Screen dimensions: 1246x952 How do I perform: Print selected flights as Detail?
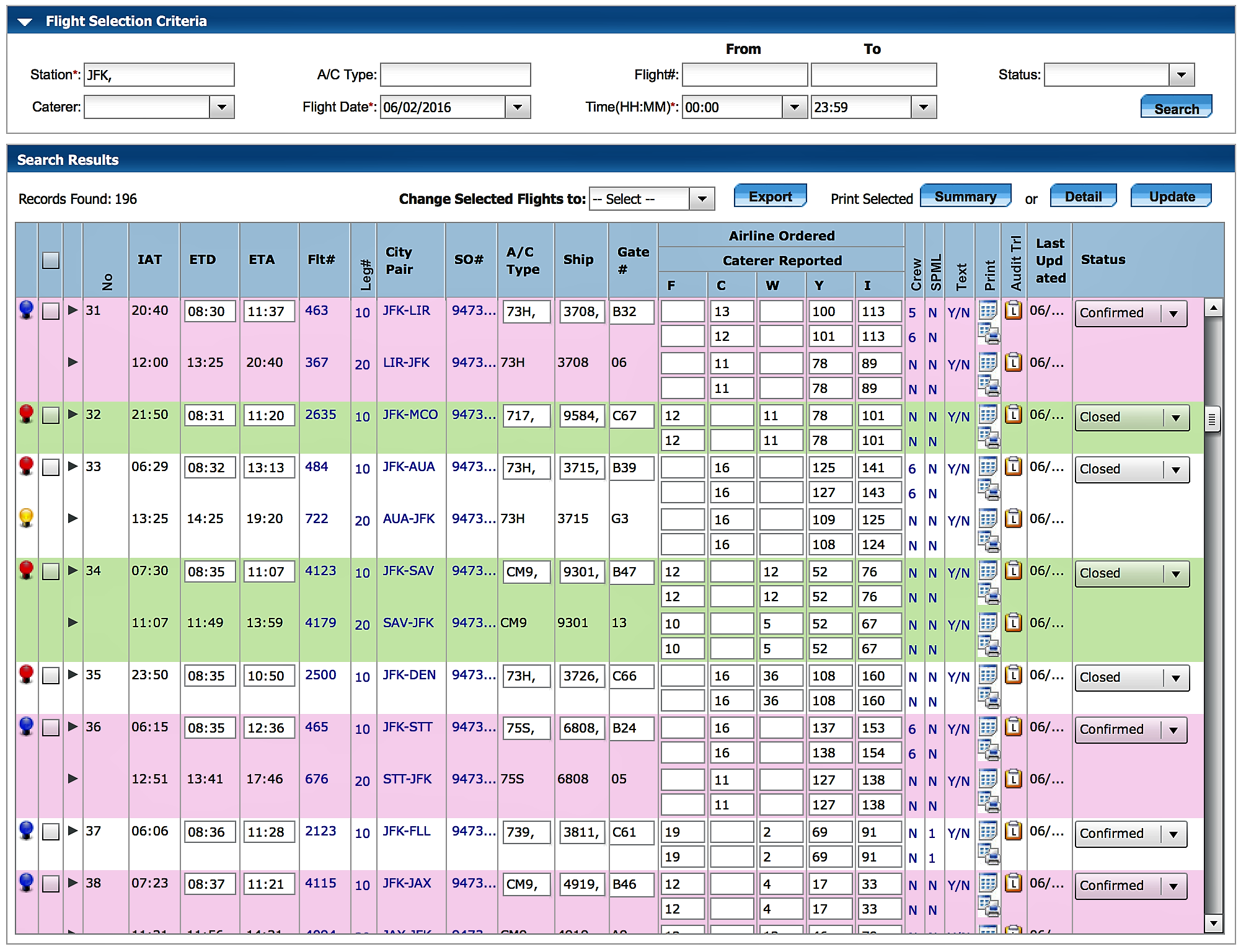tap(1083, 196)
